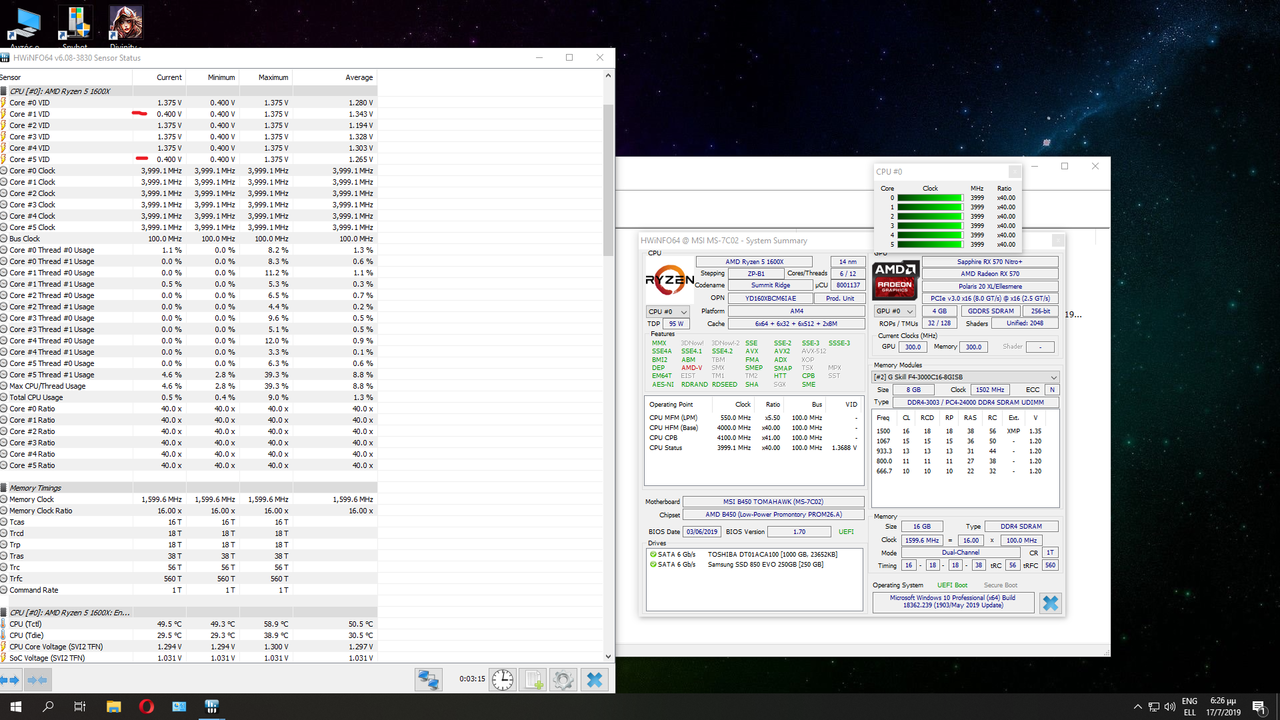Open Windows Start menu
Screen dimensions: 1280x720
tap(16, 706)
